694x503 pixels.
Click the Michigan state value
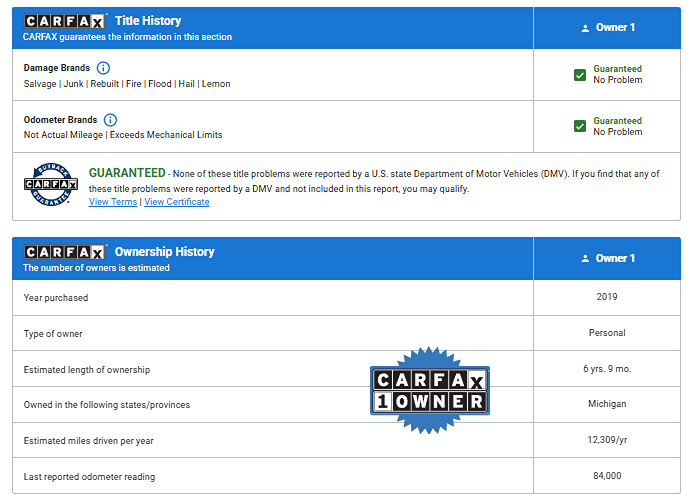[x=607, y=405]
